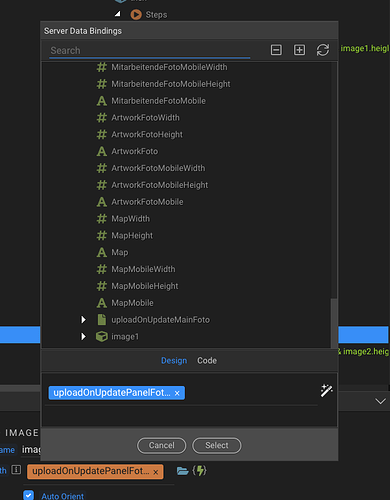This screenshot has height=500, width=390.
Task: Select the ArtworkFotoHeight binding
Action: click(147, 134)
